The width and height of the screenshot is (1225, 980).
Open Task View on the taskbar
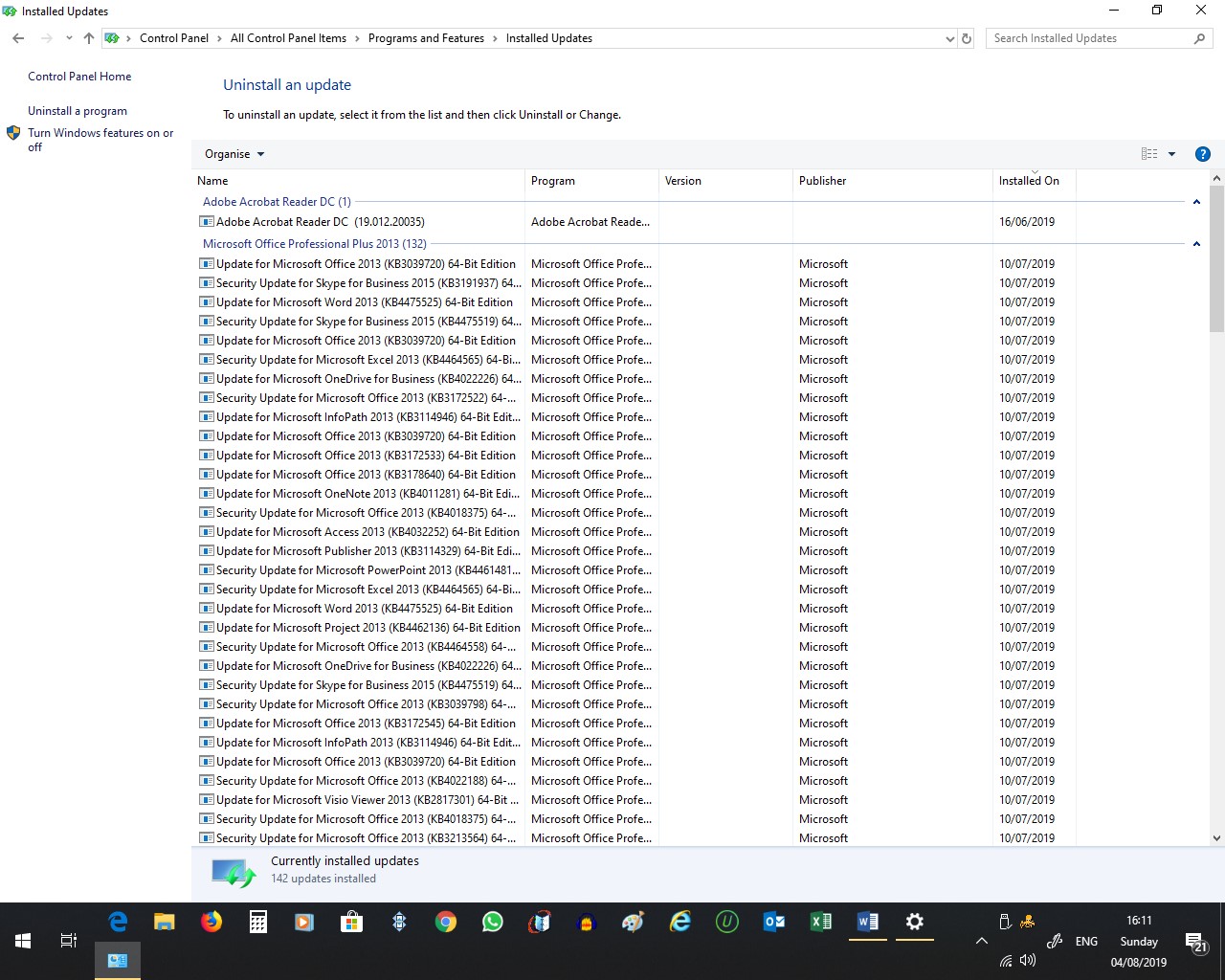point(69,941)
